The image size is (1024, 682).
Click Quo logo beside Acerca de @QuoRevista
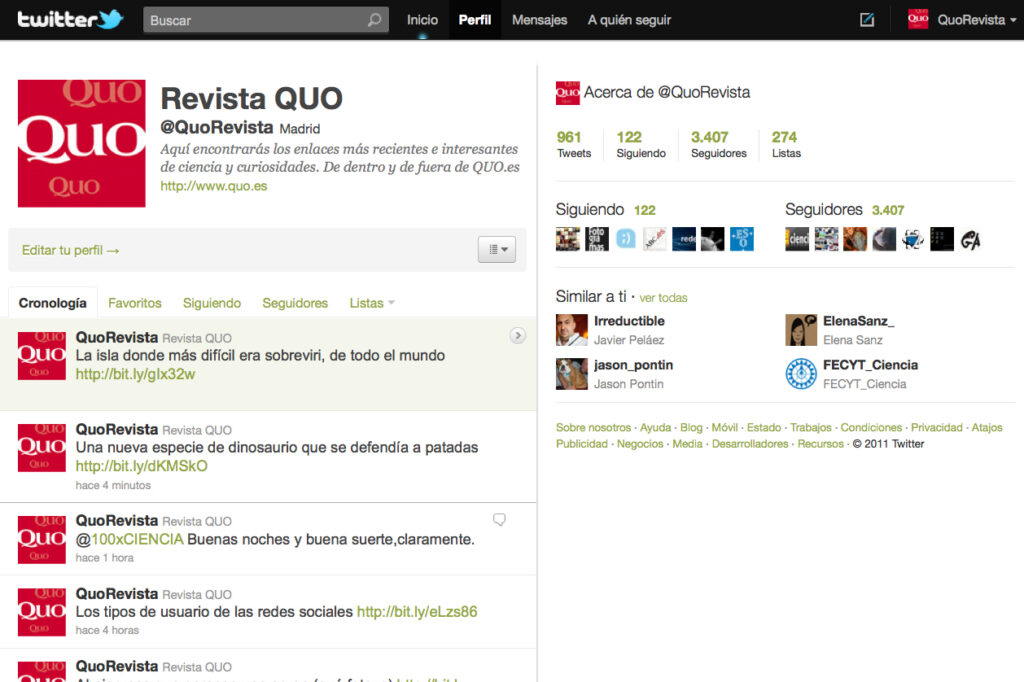[568, 93]
